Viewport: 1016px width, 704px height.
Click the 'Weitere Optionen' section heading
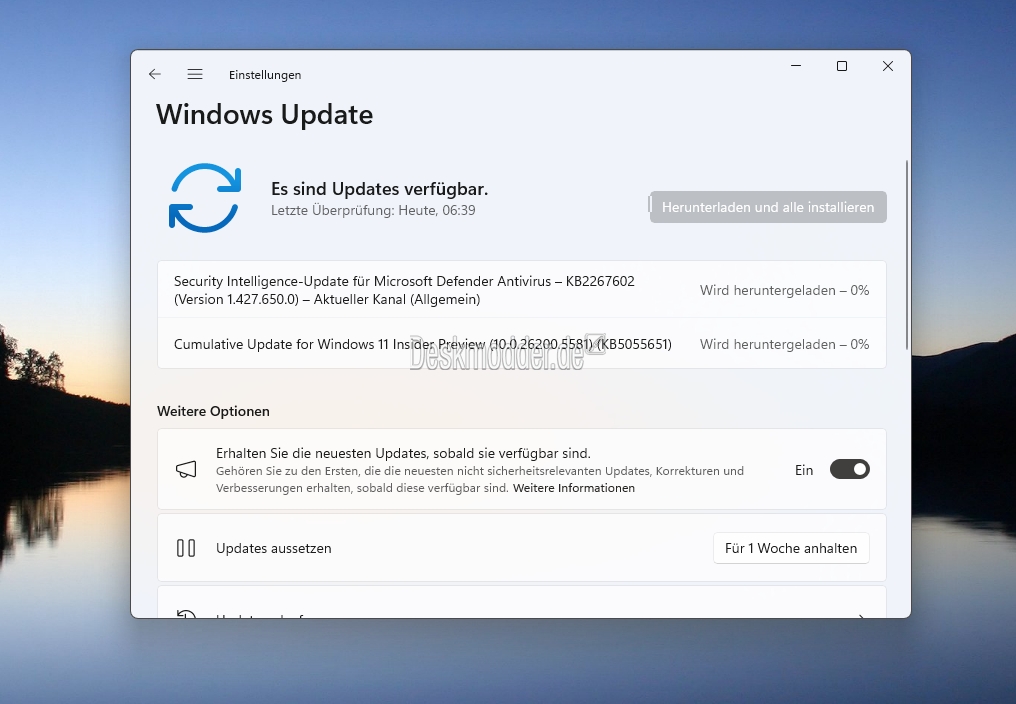tap(213, 411)
